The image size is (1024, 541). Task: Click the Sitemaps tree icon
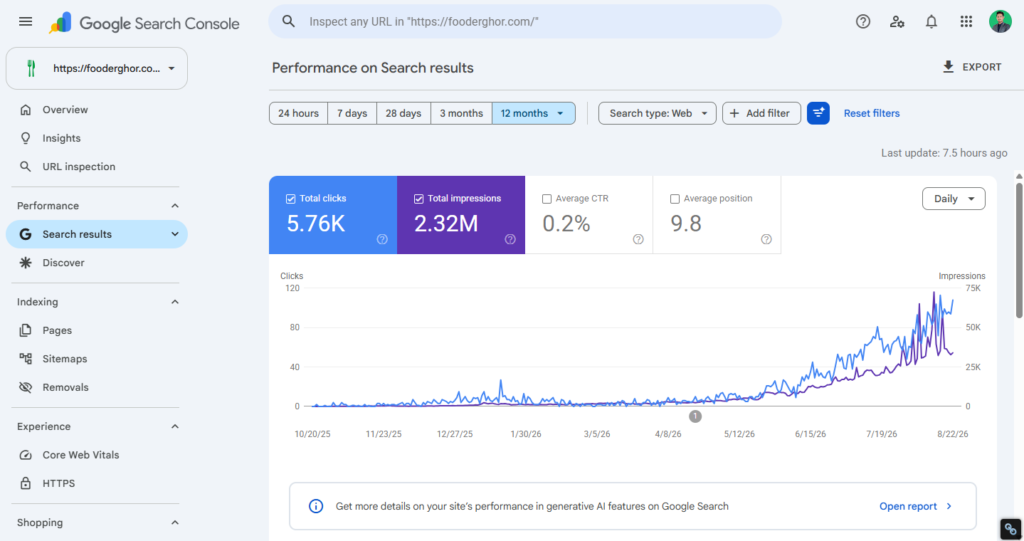pyautogui.click(x=25, y=359)
